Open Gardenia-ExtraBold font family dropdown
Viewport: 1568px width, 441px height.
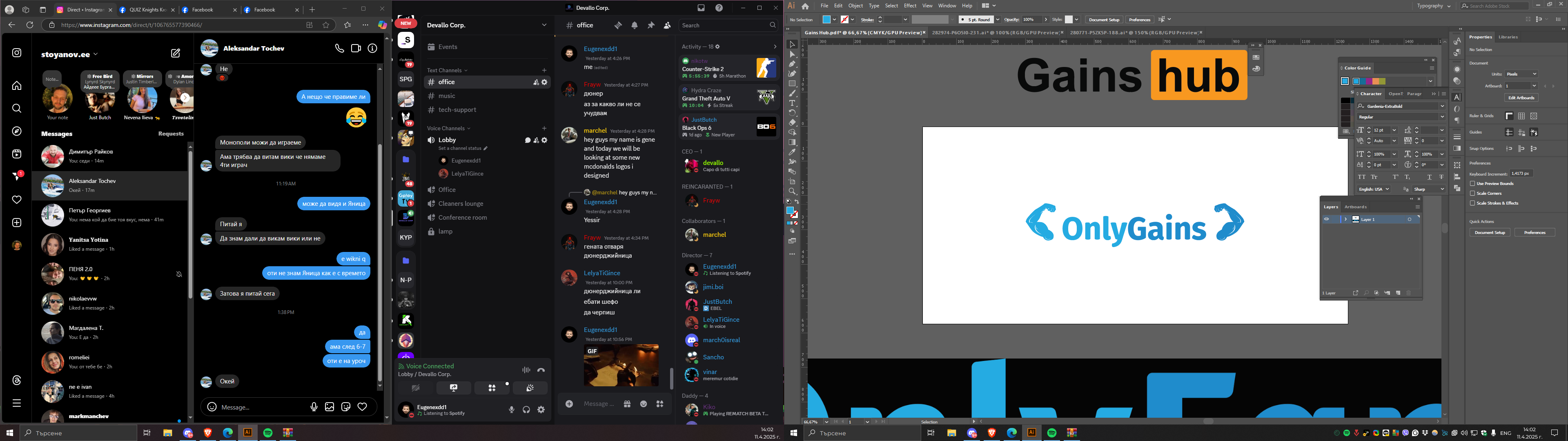(1441, 106)
